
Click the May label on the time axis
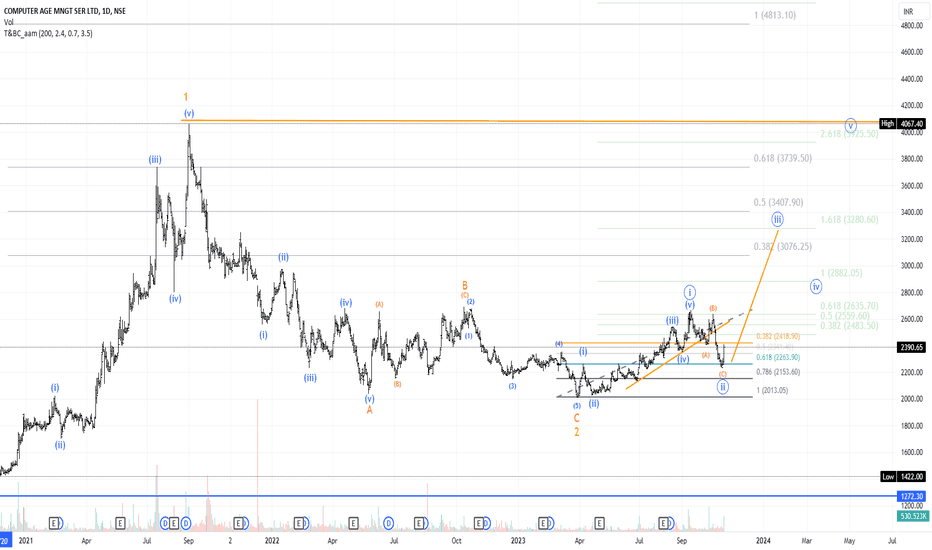click(x=849, y=540)
